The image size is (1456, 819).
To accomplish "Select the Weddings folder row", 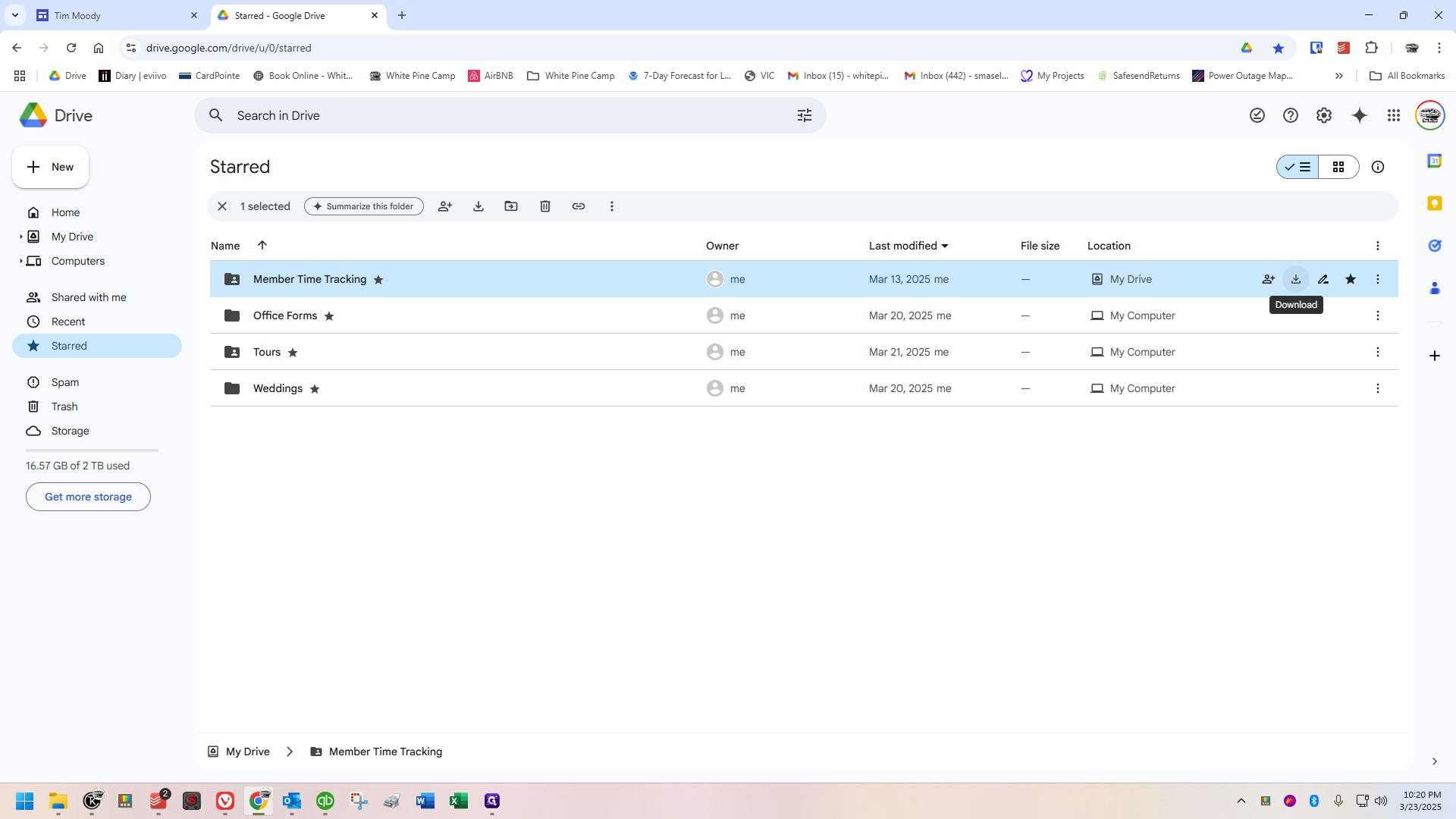I will click(804, 388).
